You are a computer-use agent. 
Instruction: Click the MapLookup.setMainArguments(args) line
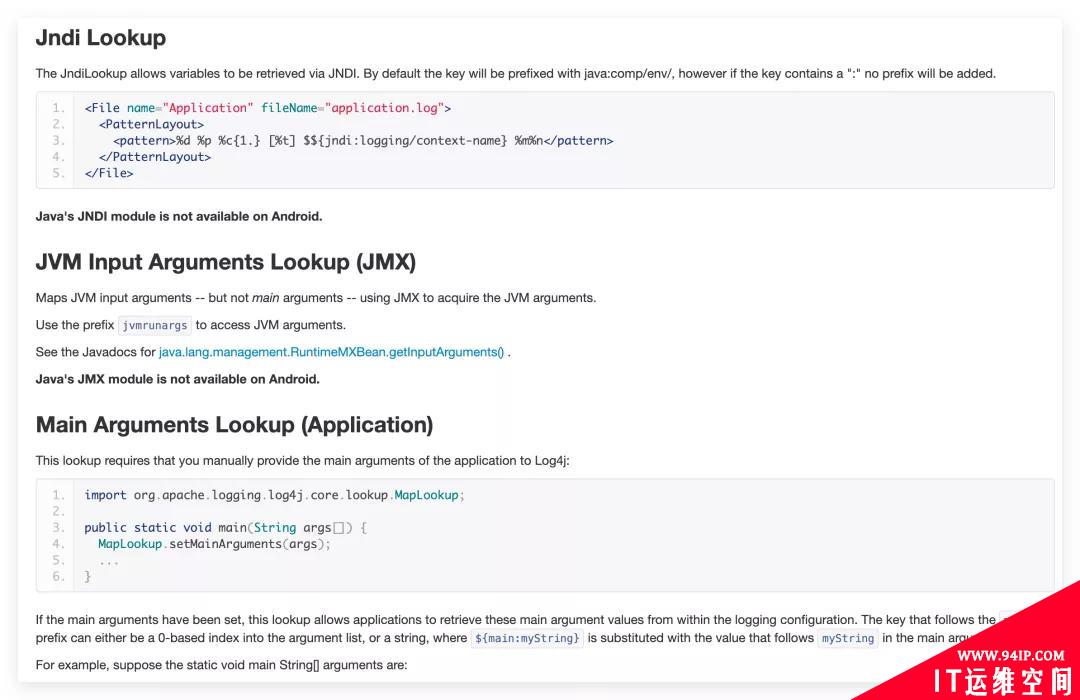click(214, 544)
